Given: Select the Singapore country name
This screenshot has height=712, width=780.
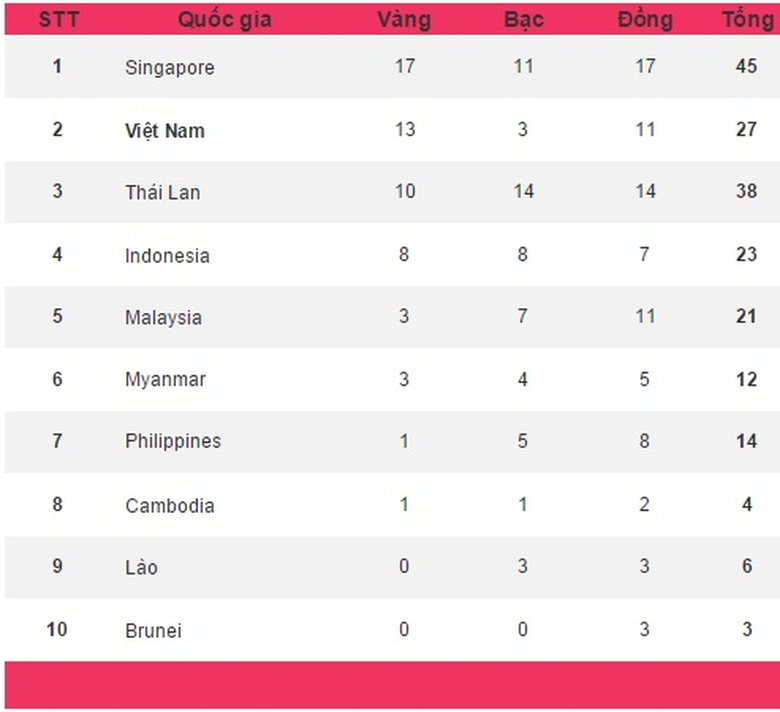Looking at the screenshot, I should pyautogui.click(x=170, y=67).
